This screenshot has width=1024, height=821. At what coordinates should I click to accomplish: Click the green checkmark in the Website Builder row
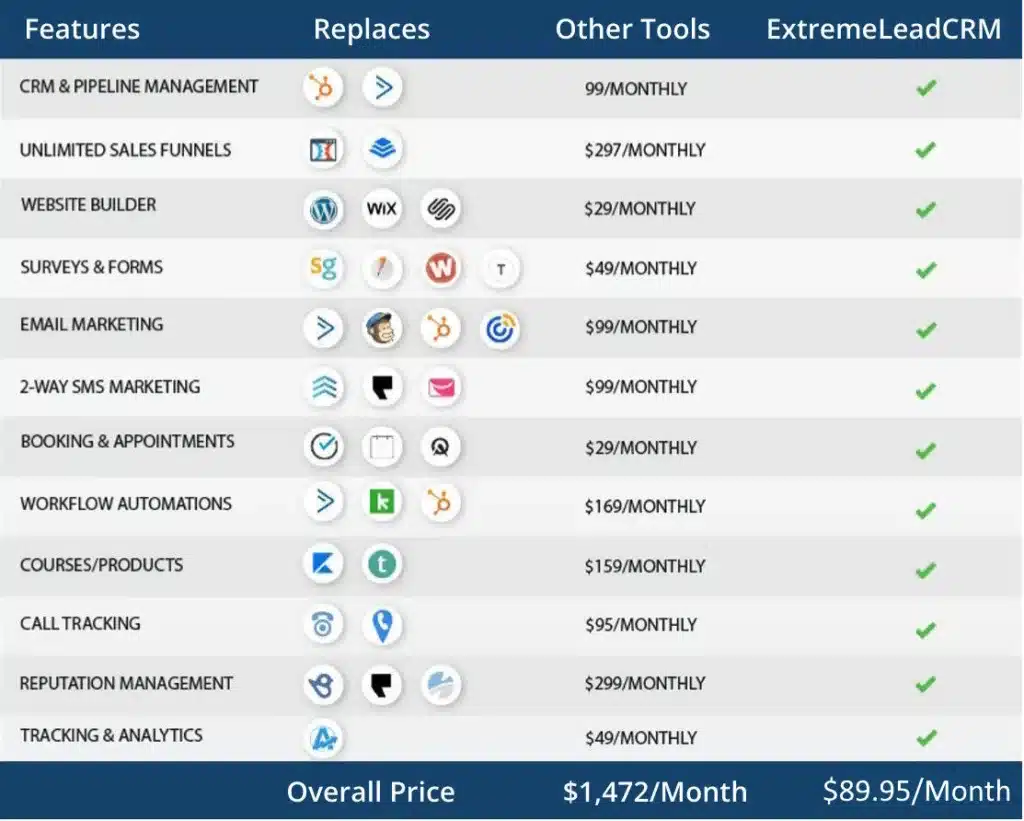(x=926, y=210)
